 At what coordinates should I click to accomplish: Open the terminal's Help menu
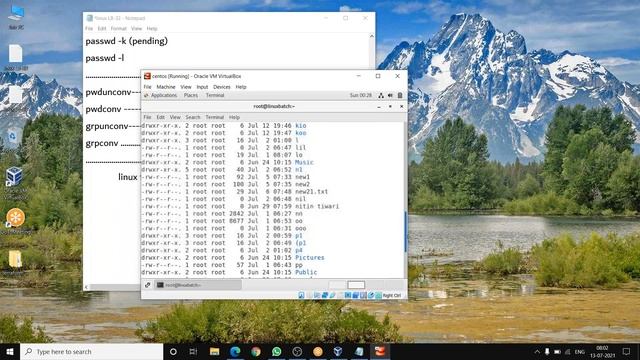tap(234, 117)
